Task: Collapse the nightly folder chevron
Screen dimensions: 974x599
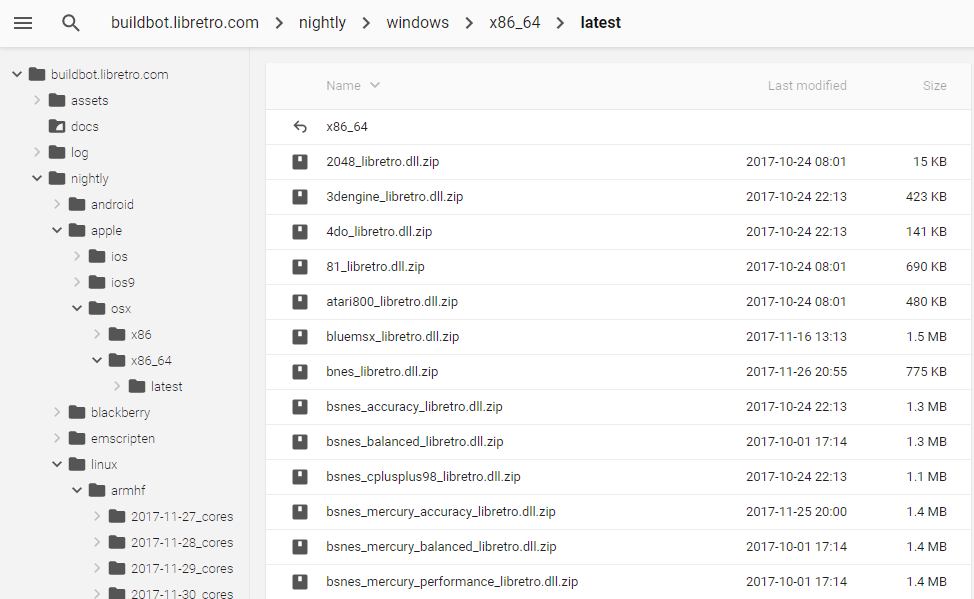Action: [37, 178]
